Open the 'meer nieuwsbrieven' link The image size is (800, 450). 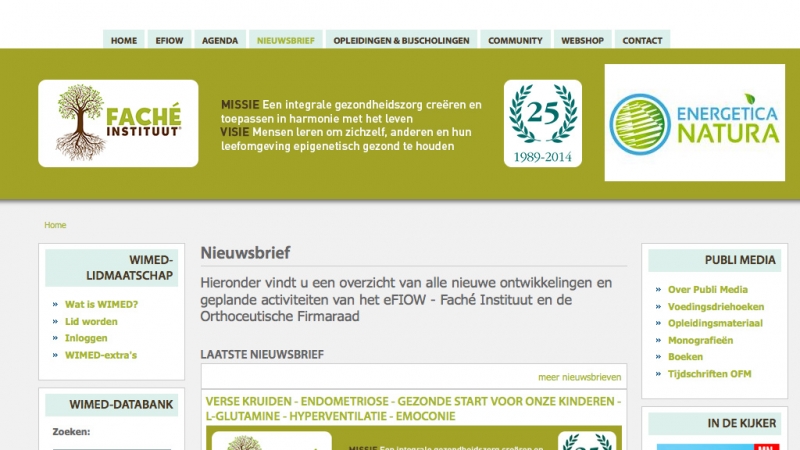coord(579,377)
